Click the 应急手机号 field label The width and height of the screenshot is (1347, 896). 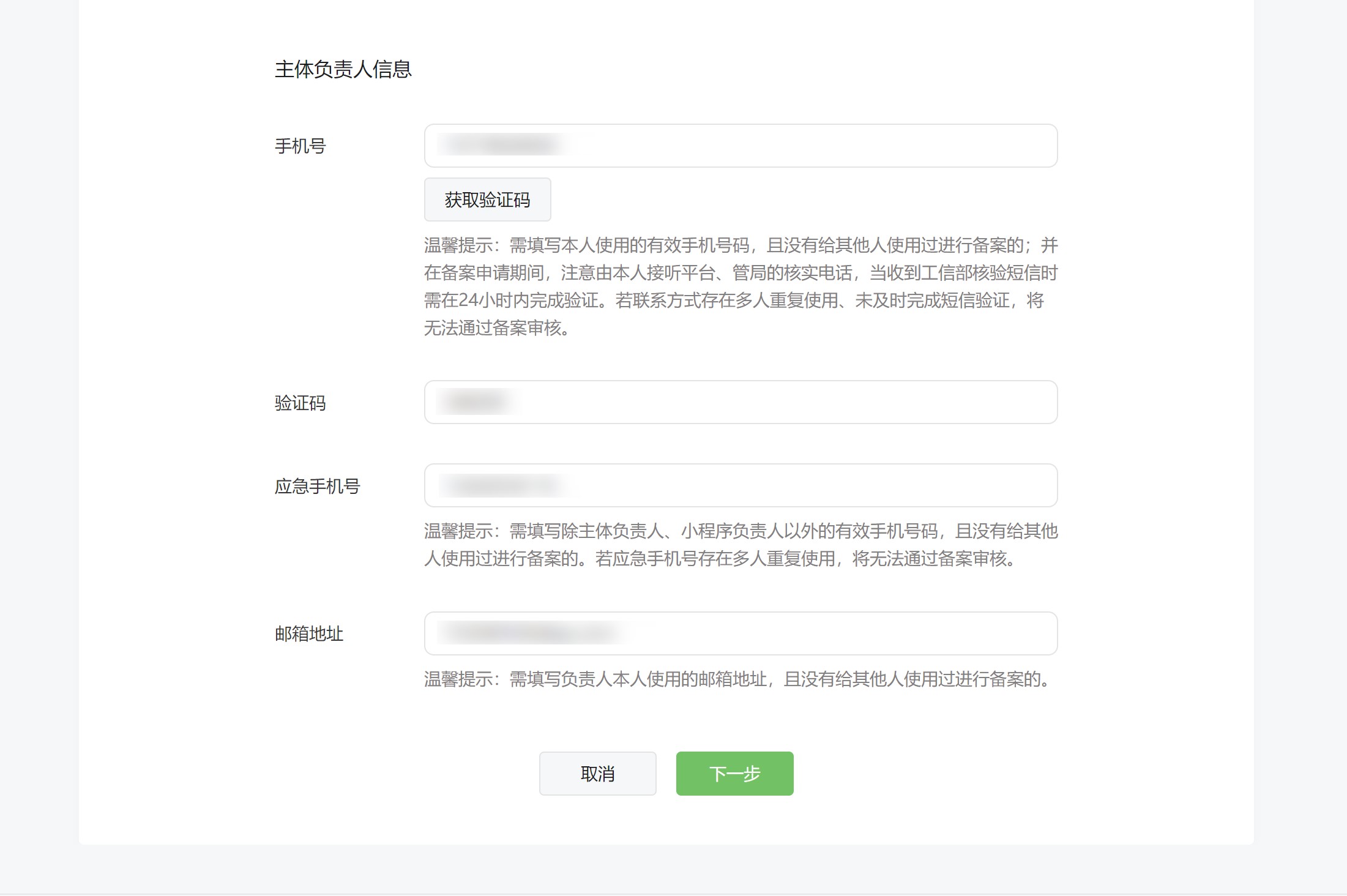point(317,486)
